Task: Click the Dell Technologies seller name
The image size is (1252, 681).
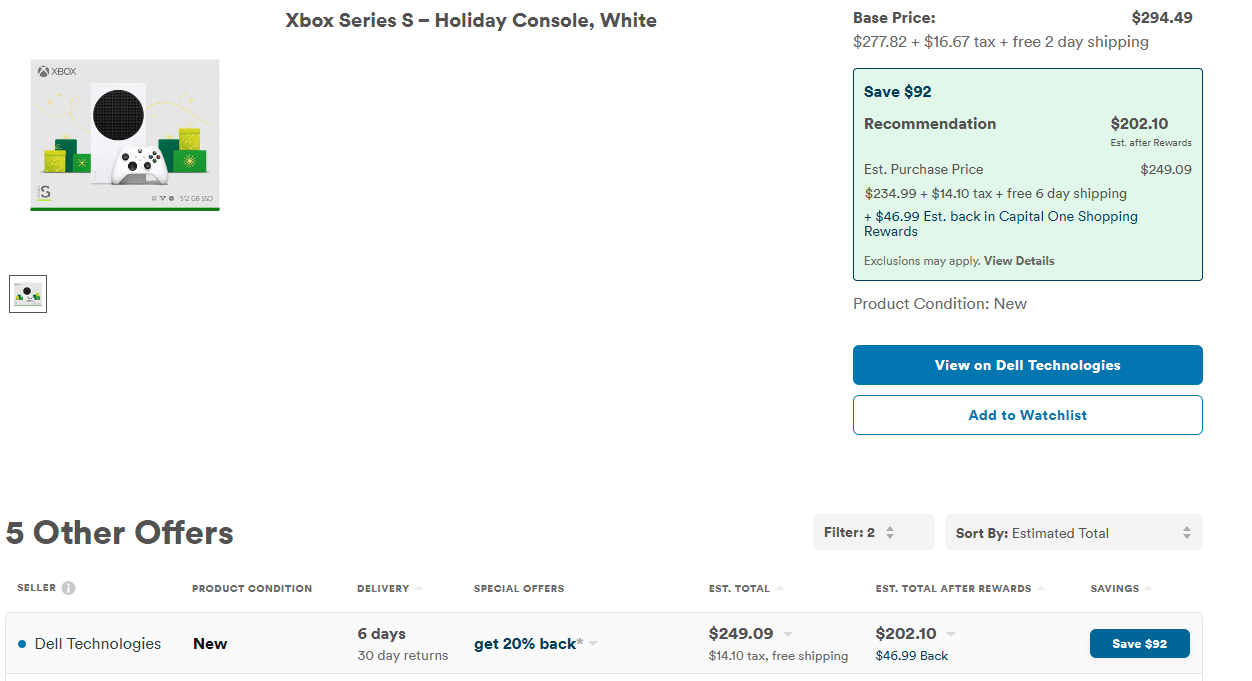Action: click(98, 644)
